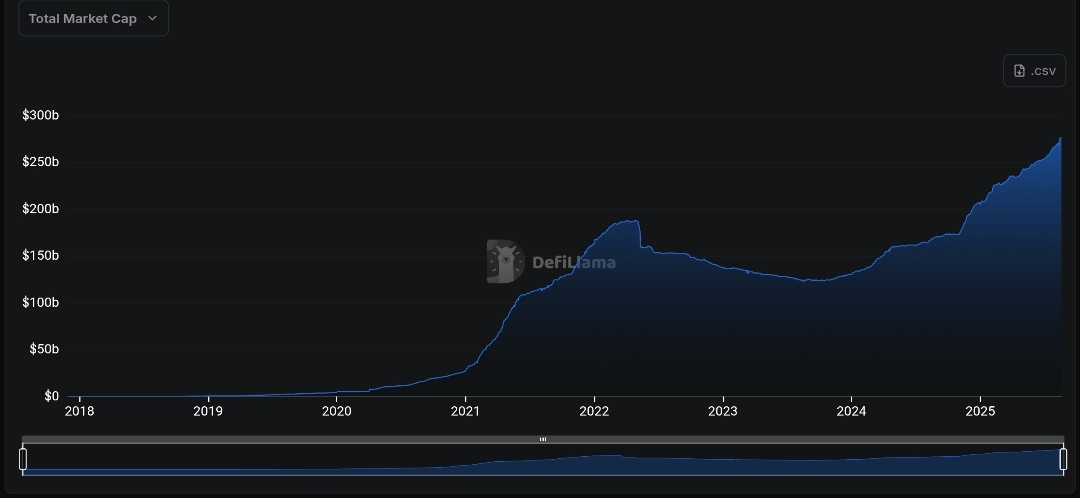Download chart data with .csv button
Screen dimensions: 1080x498
1034,71
